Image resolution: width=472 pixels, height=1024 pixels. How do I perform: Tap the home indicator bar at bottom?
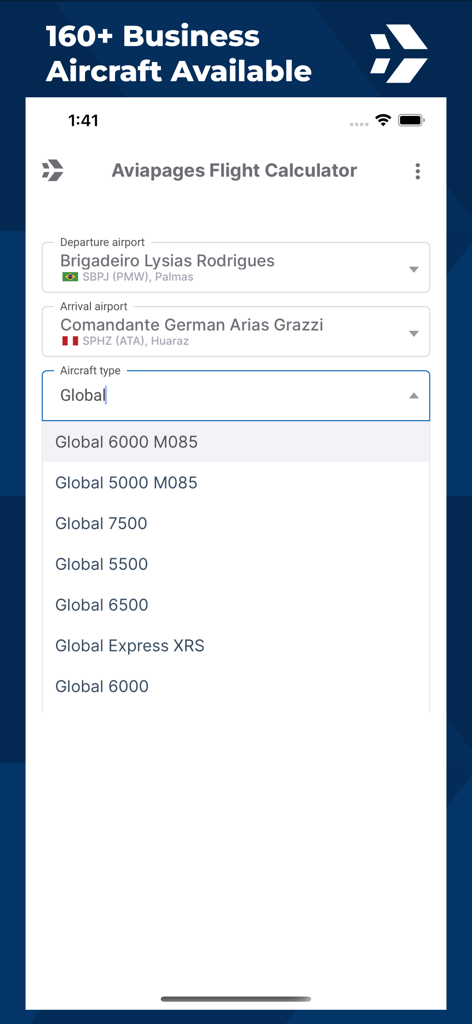[x=236, y=999]
